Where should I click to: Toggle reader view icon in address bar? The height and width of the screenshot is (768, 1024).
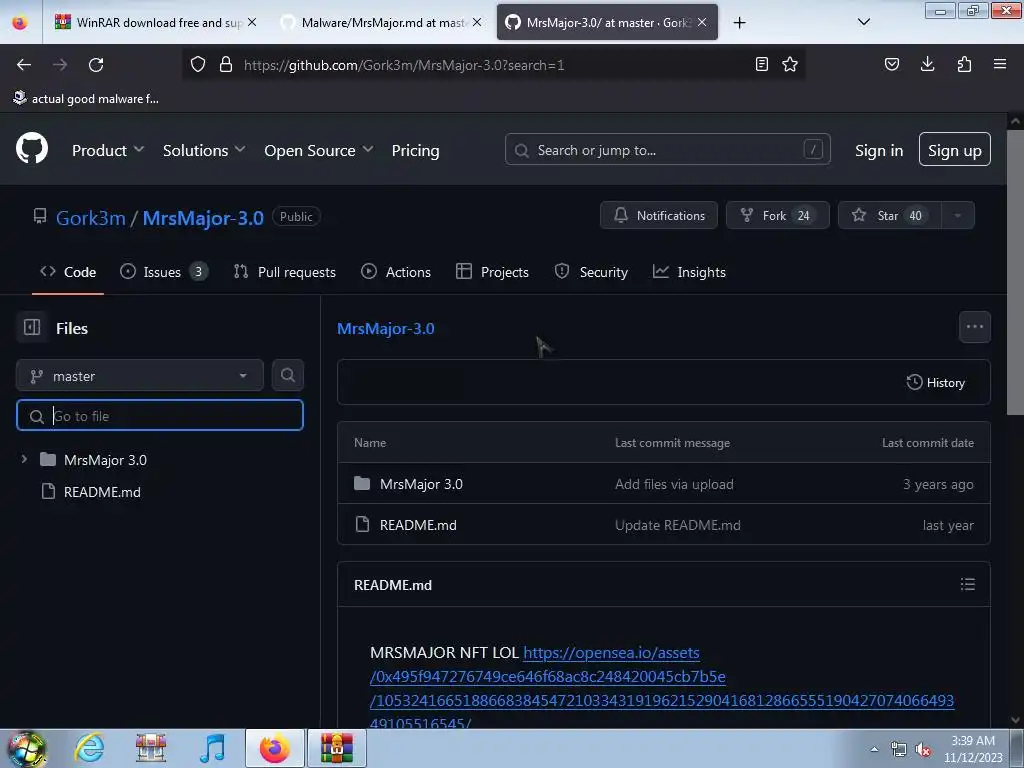point(761,65)
